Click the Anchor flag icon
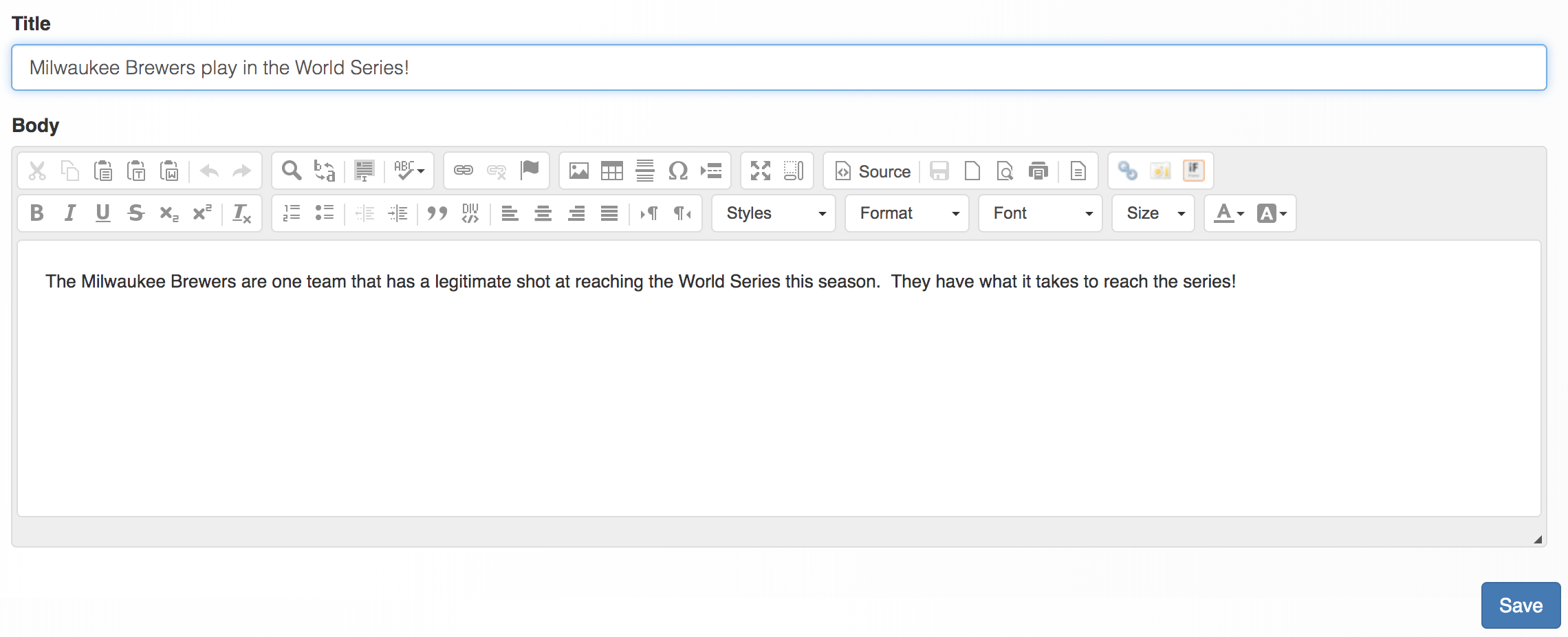This screenshot has width=1568, height=637. [x=530, y=170]
